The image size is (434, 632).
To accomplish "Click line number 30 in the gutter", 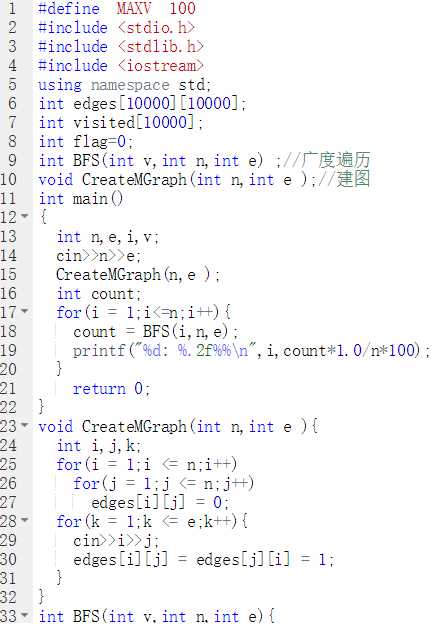I will (8, 559).
